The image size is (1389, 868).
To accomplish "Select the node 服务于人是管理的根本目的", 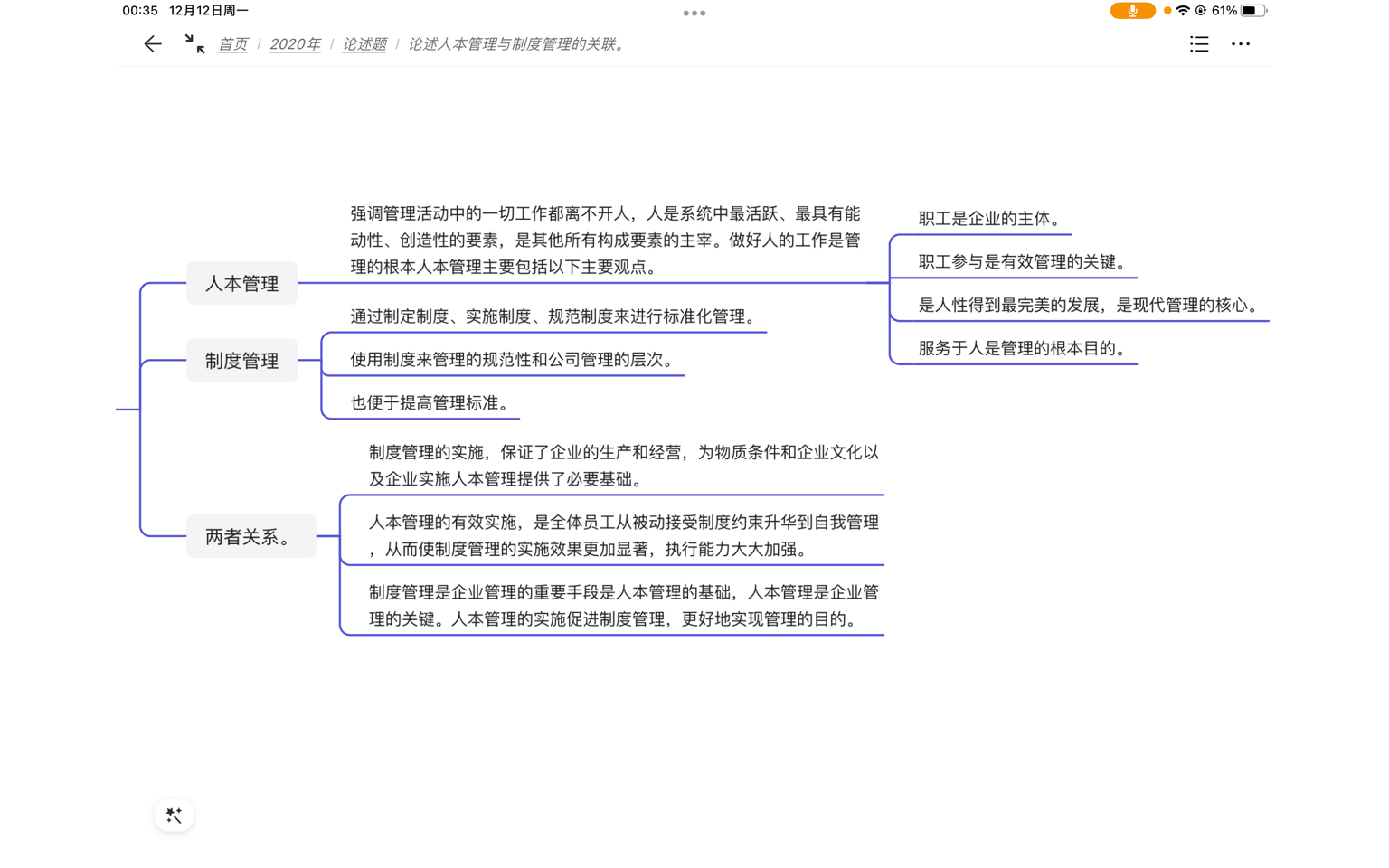I will (1023, 349).
